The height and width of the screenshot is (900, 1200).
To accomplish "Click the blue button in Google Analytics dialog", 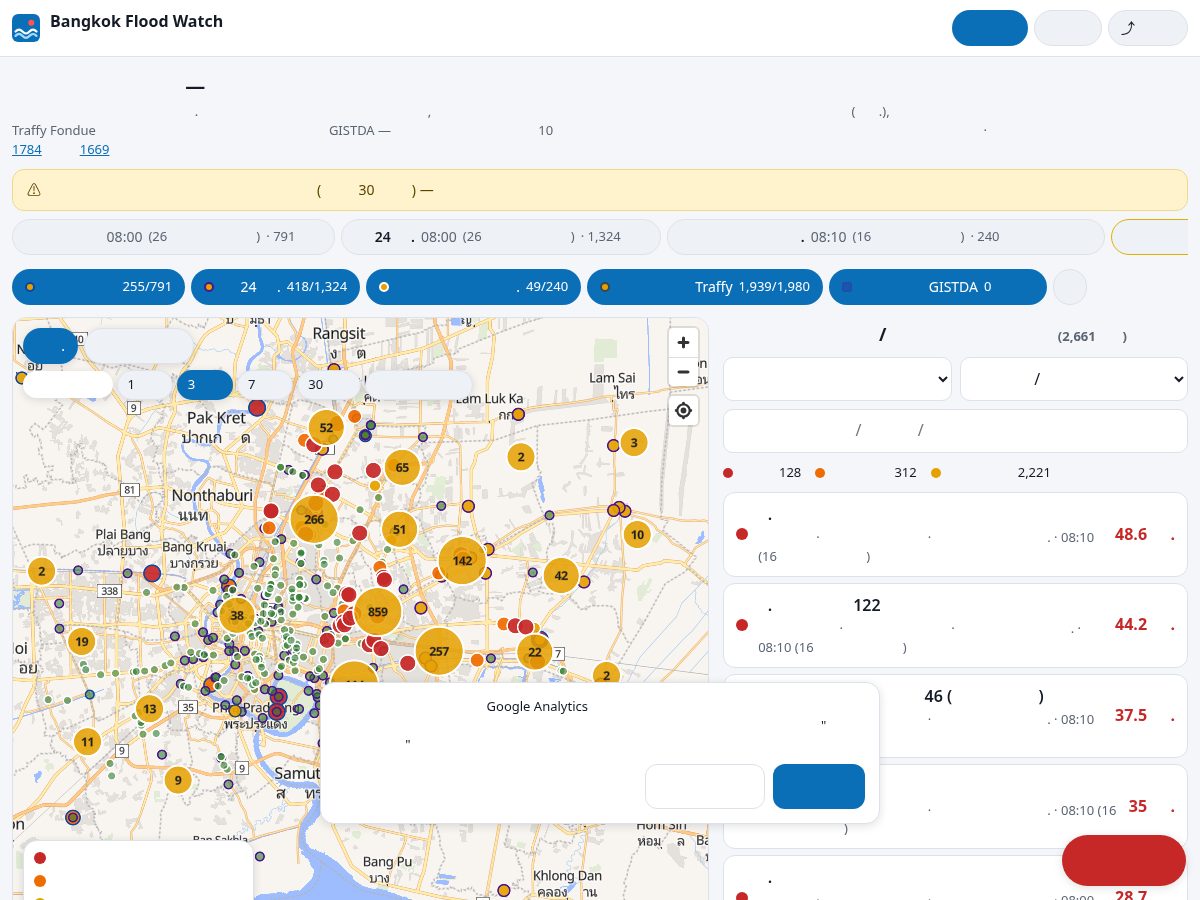I will pyautogui.click(x=819, y=786).
